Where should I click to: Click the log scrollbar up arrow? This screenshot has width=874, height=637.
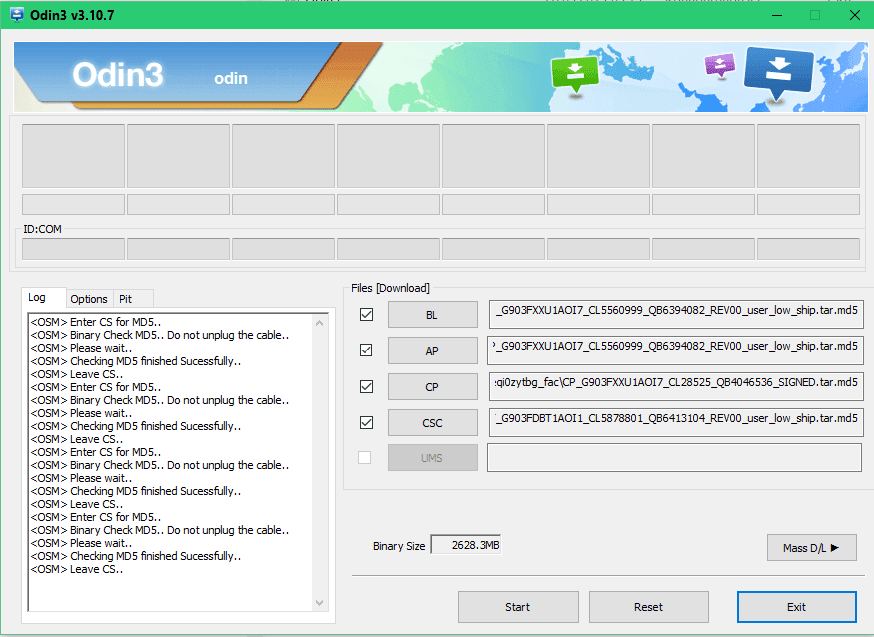pyautogui.click(x=319, y=323)
